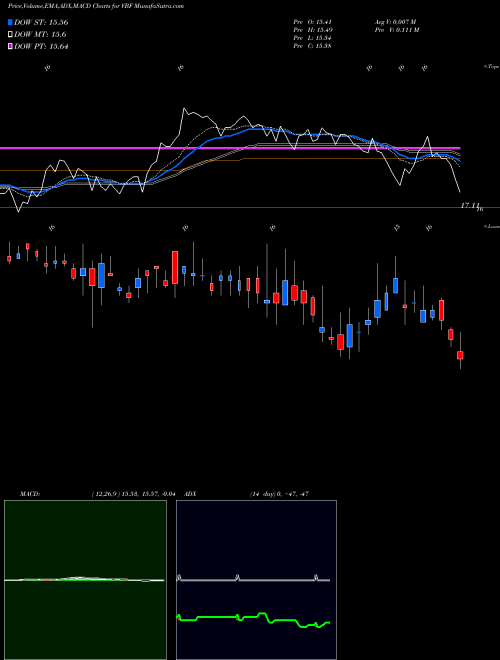Click the ADX '(14 day)' values text
The width and height of the screenshot is (500, 660).
pyautogui.click(x=279, y=494)
